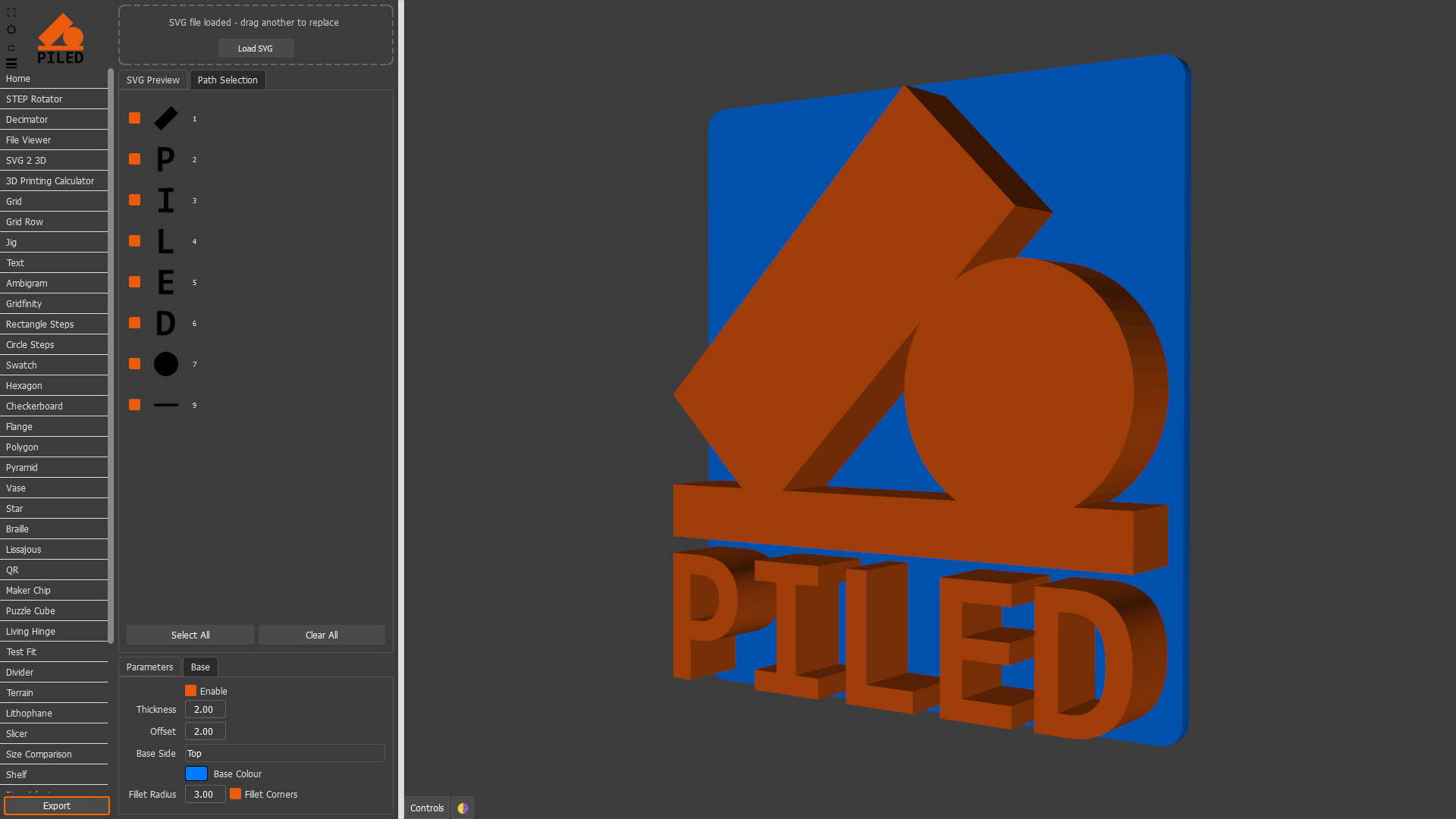Toggle the hamburger menu icon
The image size is (1456, 819).
pos(11,64)
